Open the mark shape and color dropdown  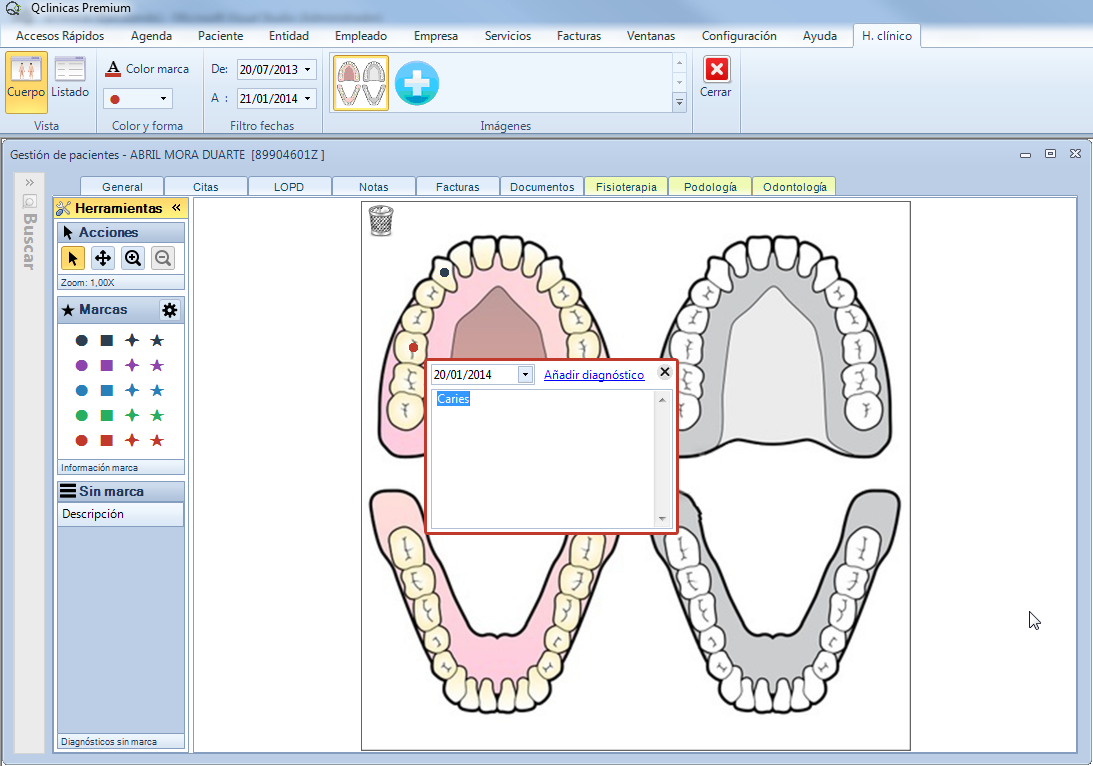(x=164, y=99)
